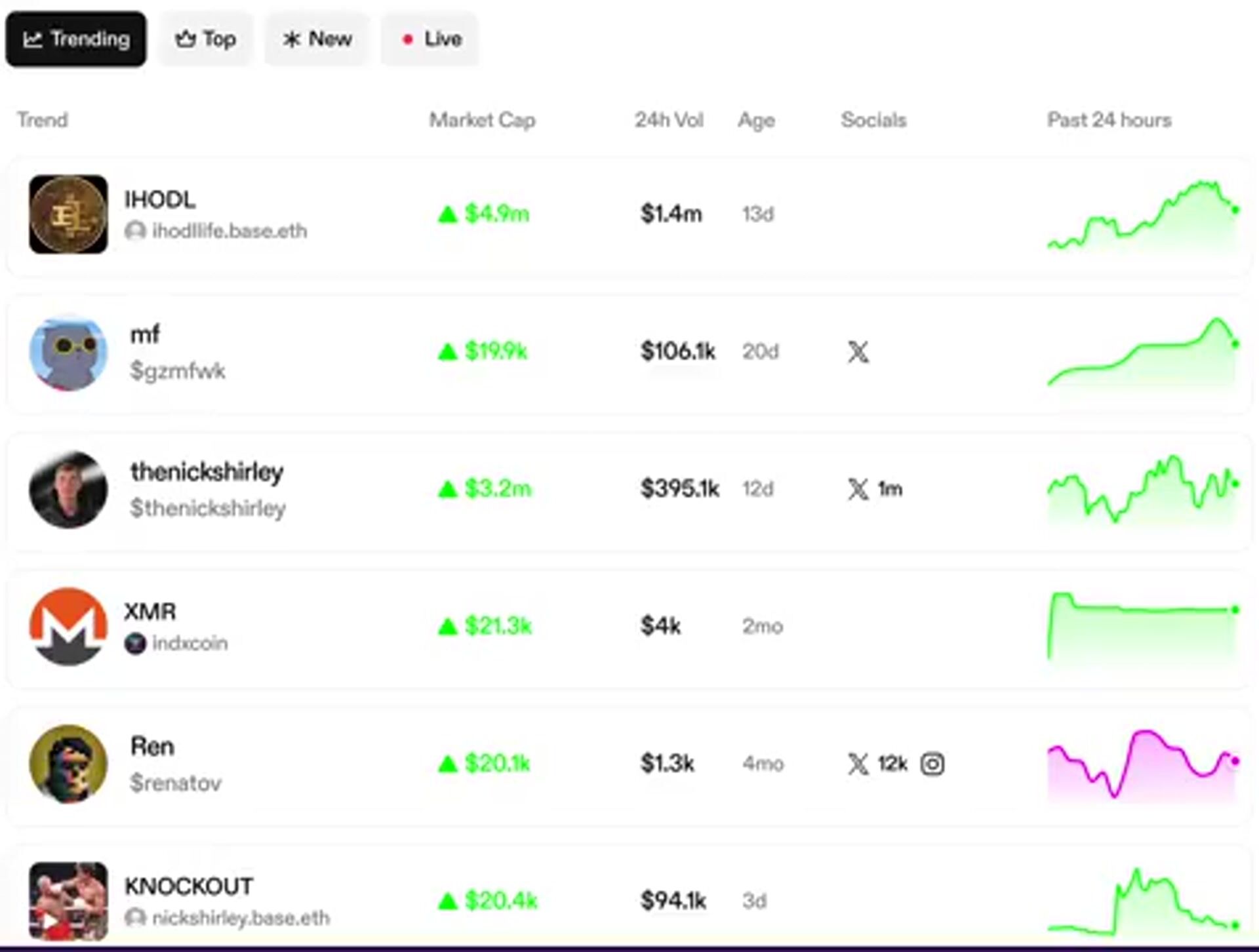Open the X social icon for mf
Screen dimensions: 1259x952
(858, 352)
